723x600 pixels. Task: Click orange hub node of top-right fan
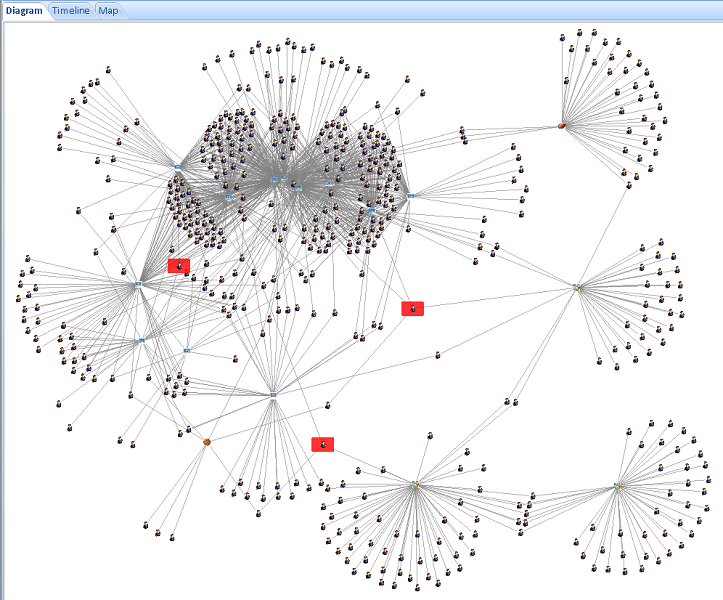click(x=562, y=125)
